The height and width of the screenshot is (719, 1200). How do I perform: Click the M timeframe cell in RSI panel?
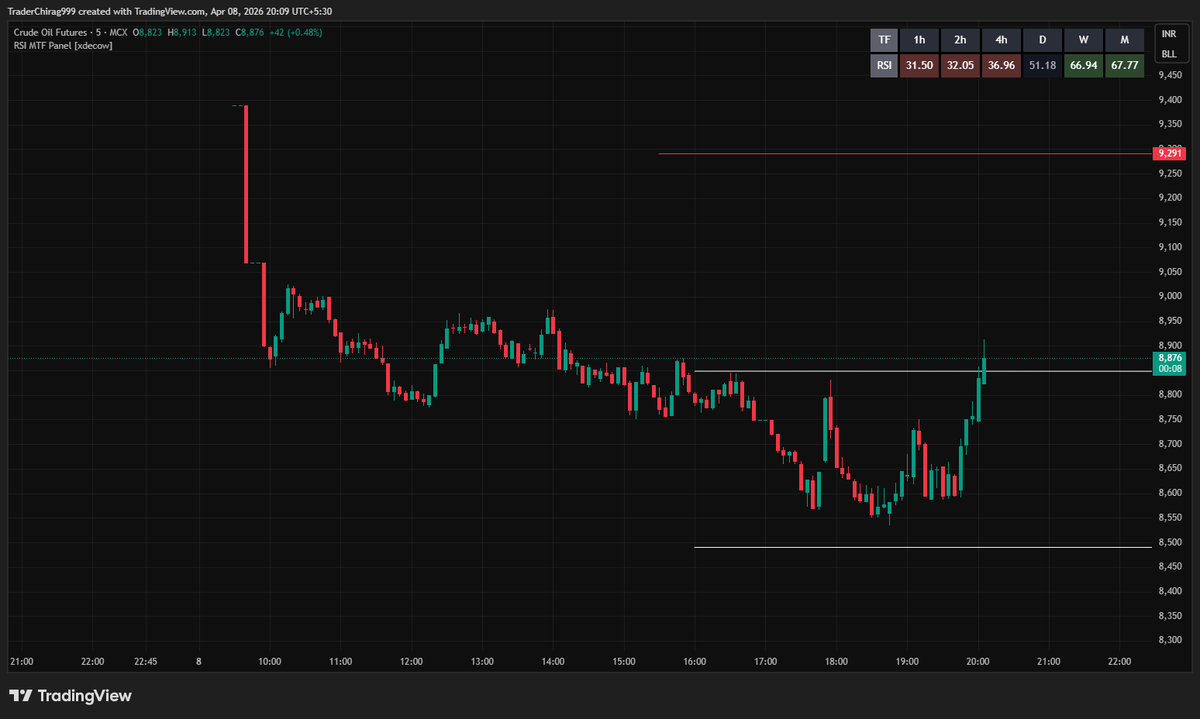[1124, 40]
